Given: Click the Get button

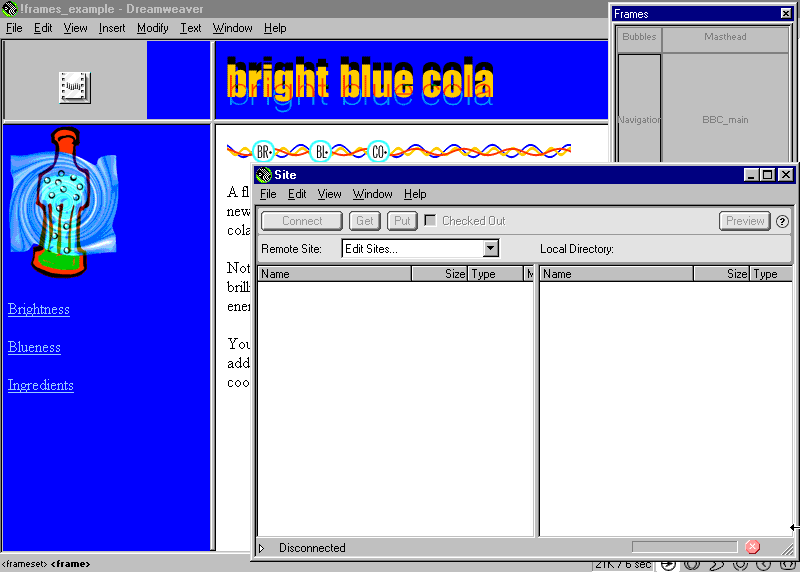Looking at the screenshot, I should click(365, 221).
